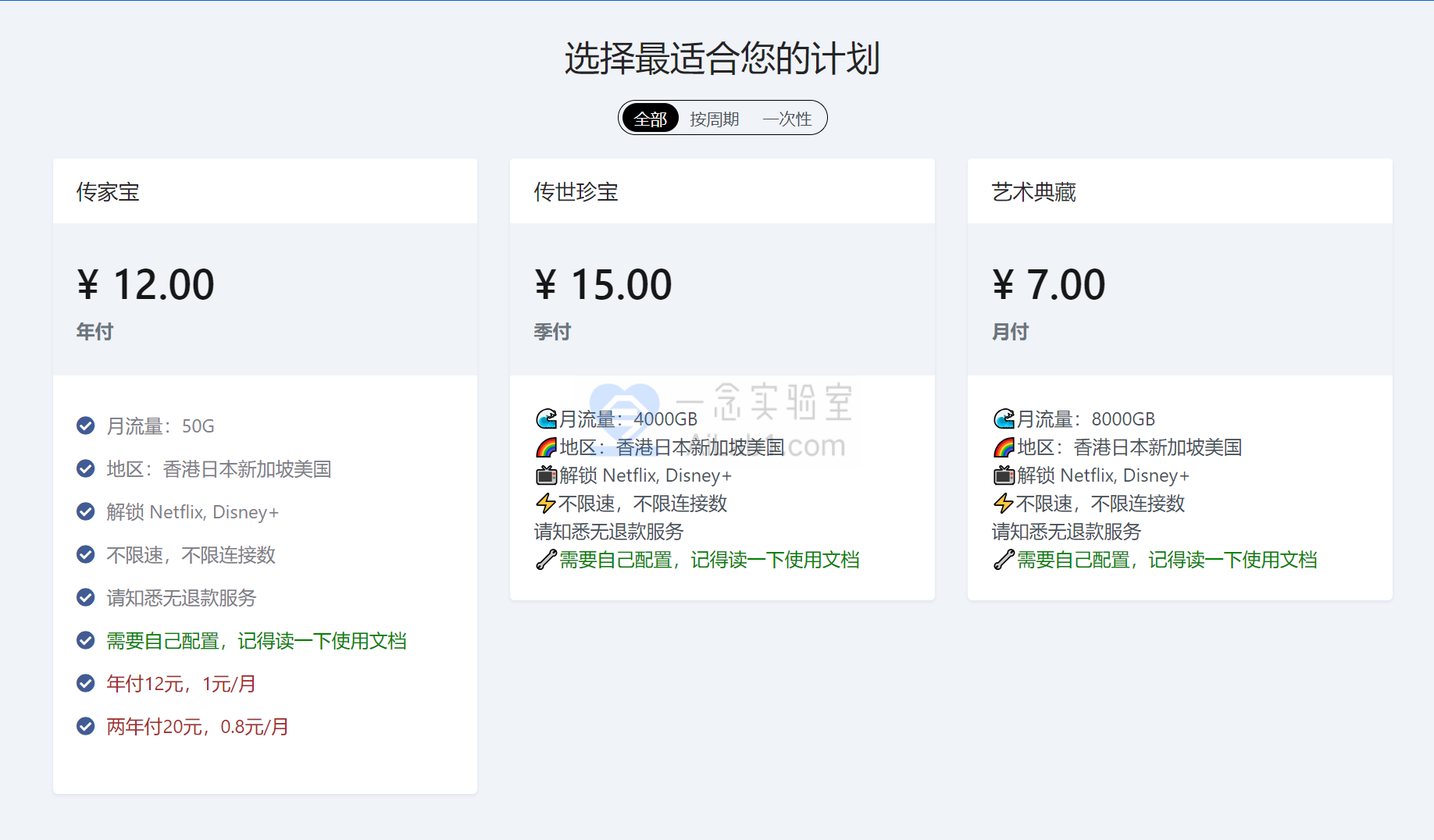The width and height of the screenshot is (1434, 840).
Task: Click the 年付 billing label
Action: coord(95,332)
